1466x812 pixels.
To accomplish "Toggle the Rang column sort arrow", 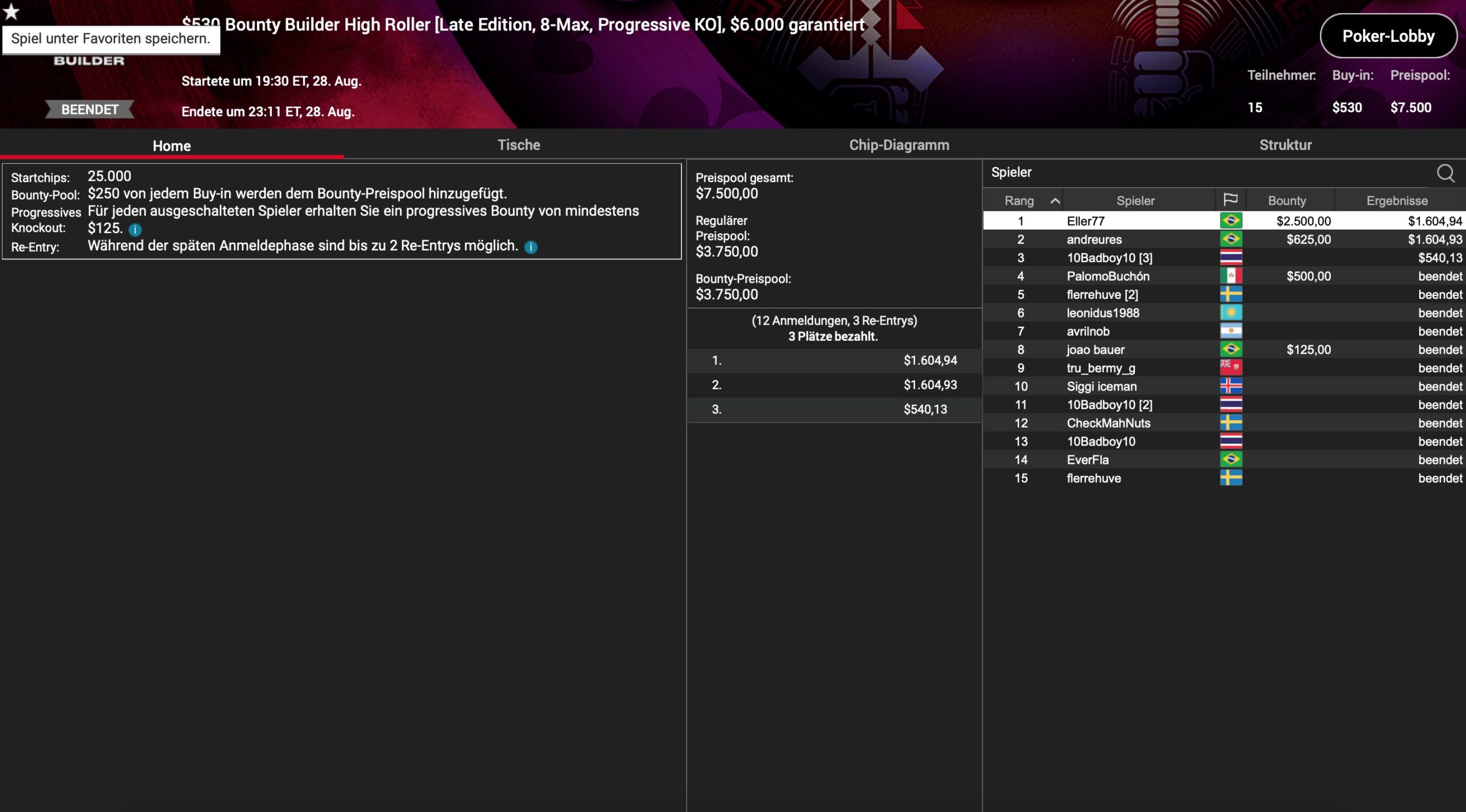I will point(1055,201).
